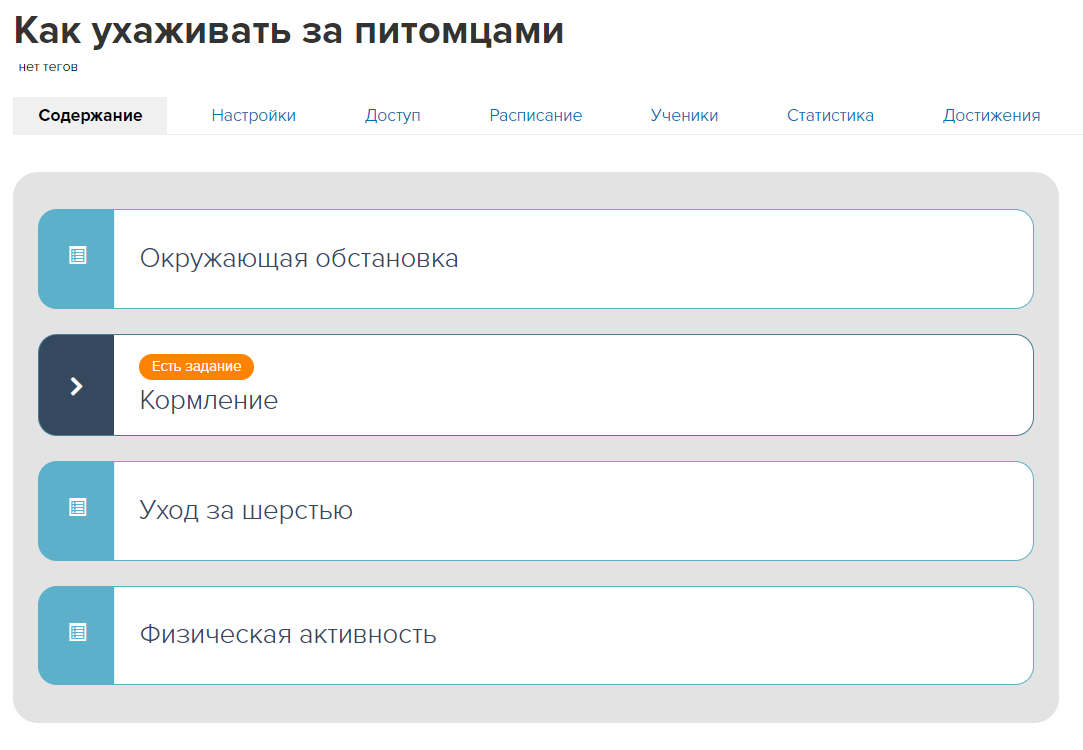1083x750 pixels.
Task: Click the list icon beside Окружающая обстановка
Action: click(77, 256)
